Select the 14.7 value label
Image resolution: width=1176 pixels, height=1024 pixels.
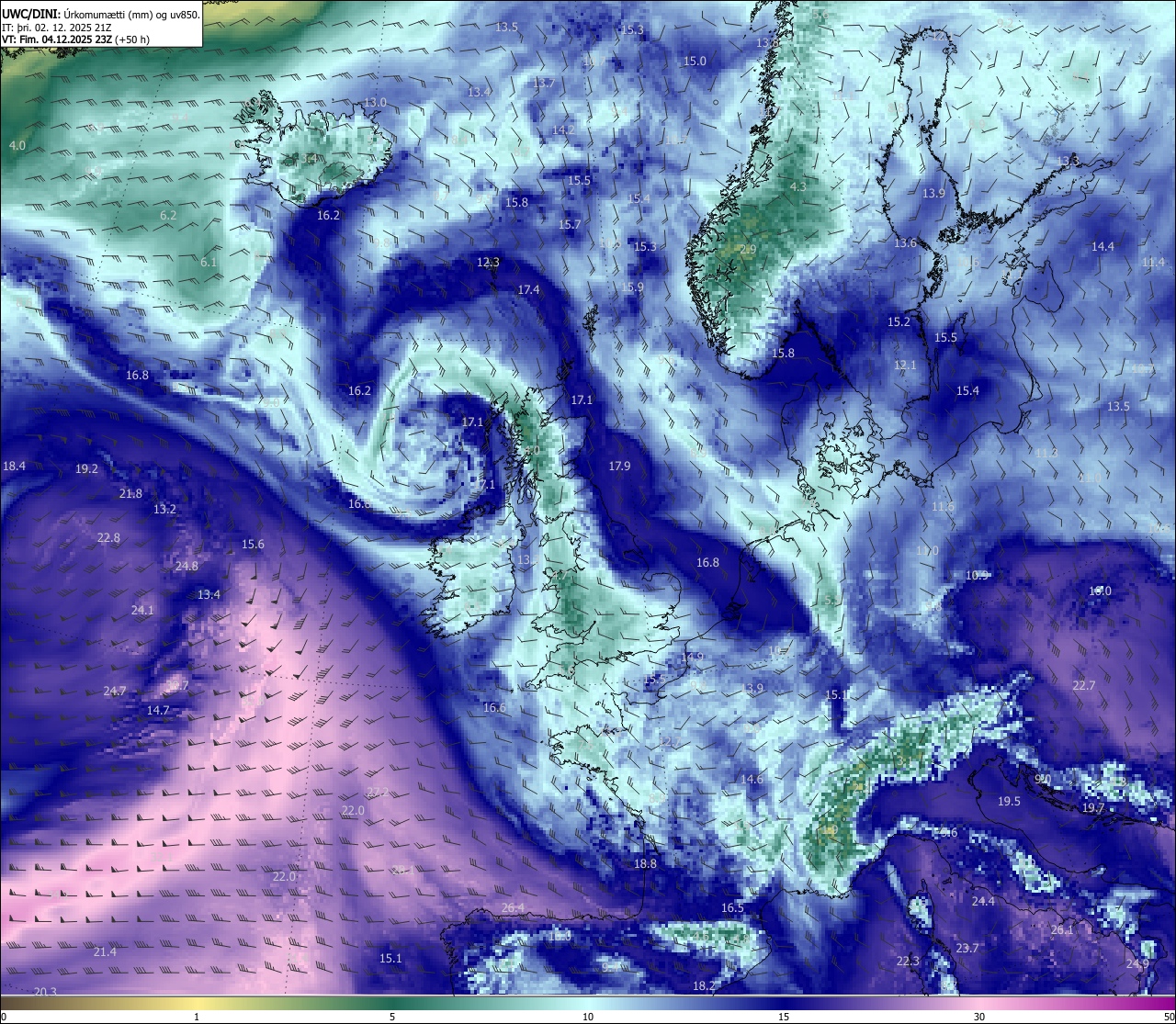(x=158, y=711)
